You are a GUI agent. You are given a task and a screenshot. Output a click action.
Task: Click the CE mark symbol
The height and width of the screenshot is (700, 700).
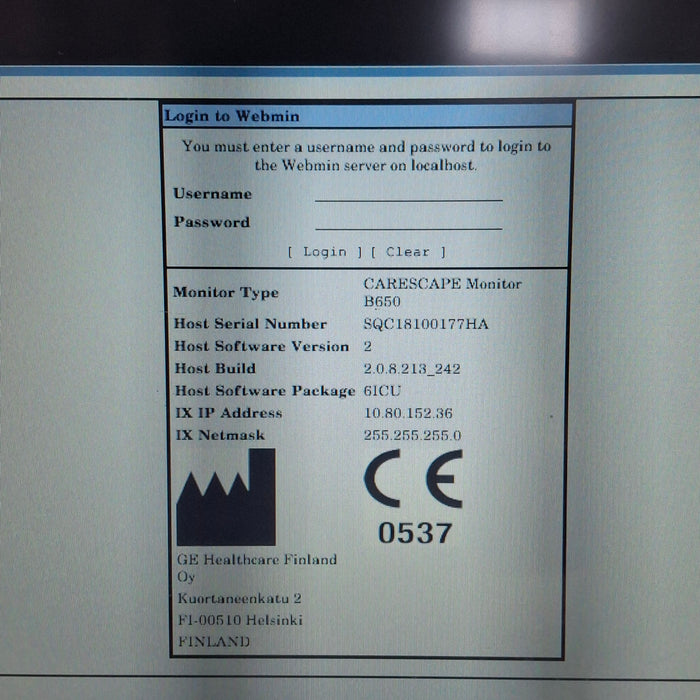413,479
